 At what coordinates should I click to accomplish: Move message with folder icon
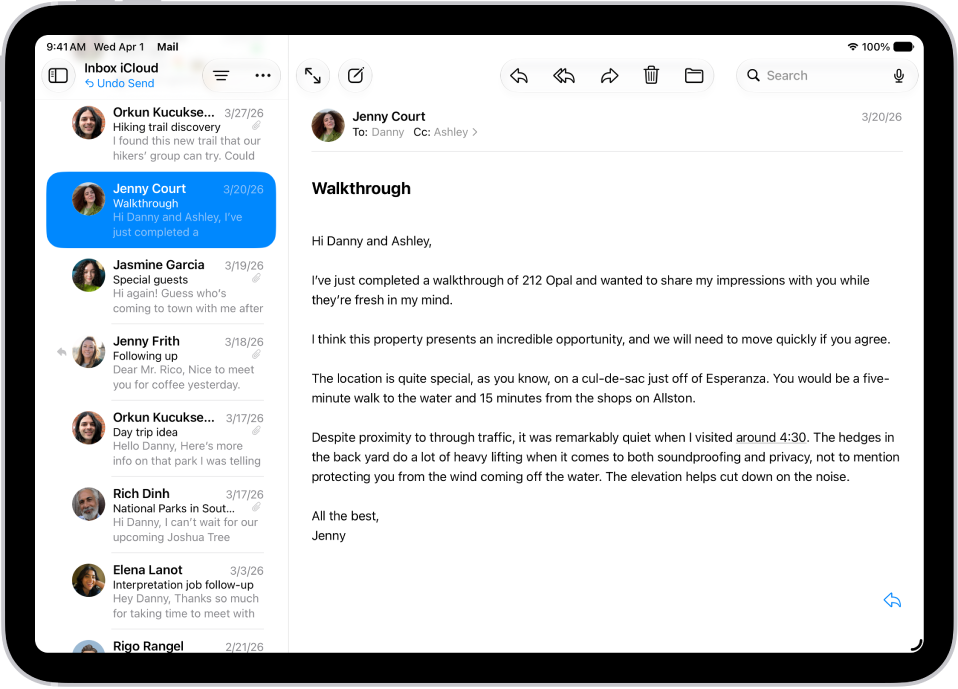click(694, 75)
